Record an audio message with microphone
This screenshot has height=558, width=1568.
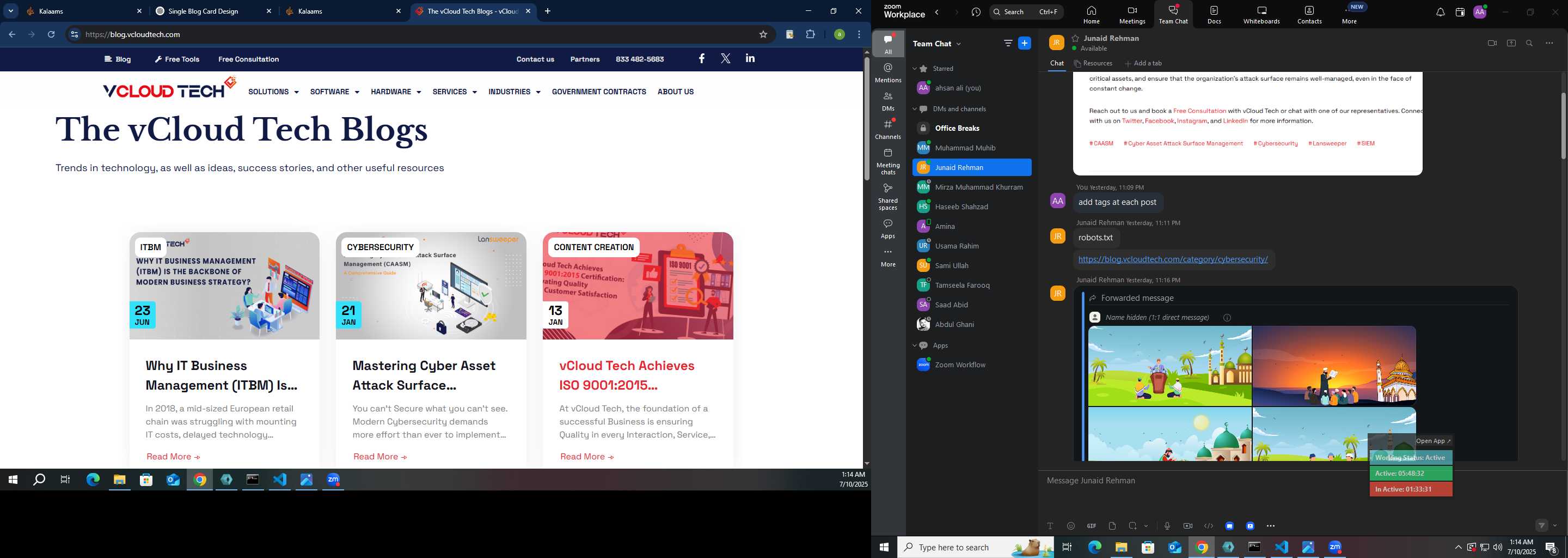pyautogui.click(x=1167, y=526)
